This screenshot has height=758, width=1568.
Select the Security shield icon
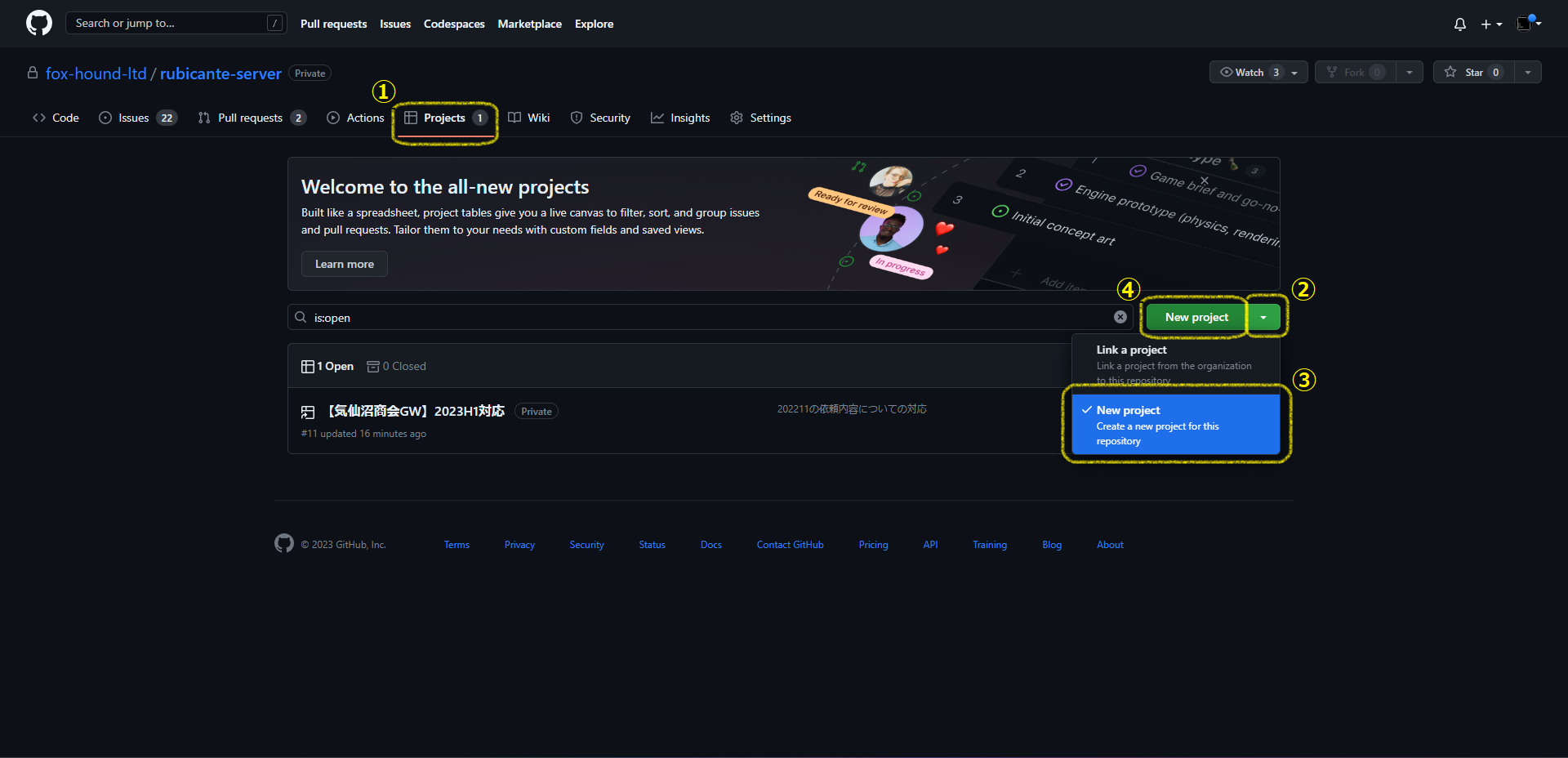click(577, 118)
